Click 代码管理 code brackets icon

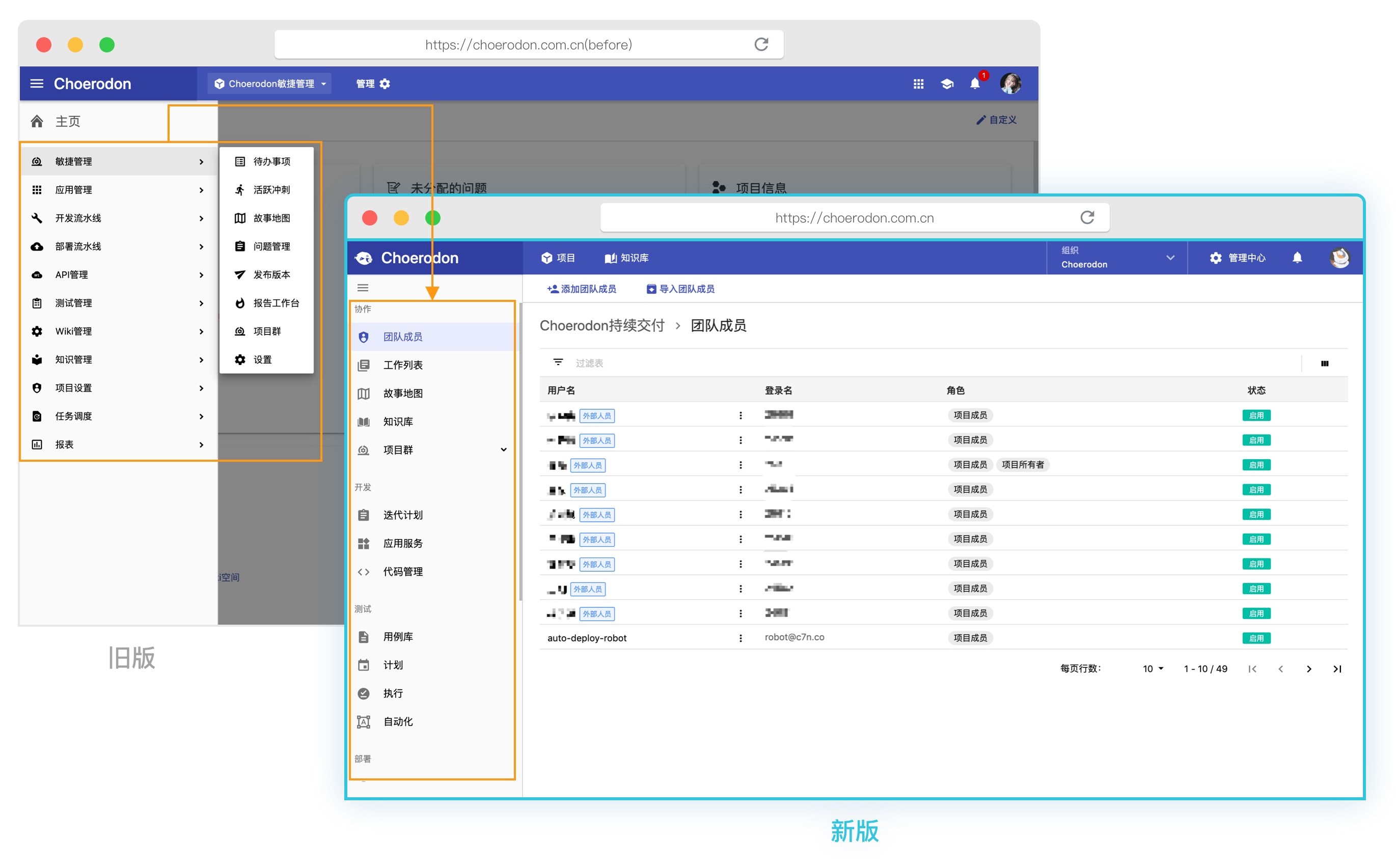[364, 572]
